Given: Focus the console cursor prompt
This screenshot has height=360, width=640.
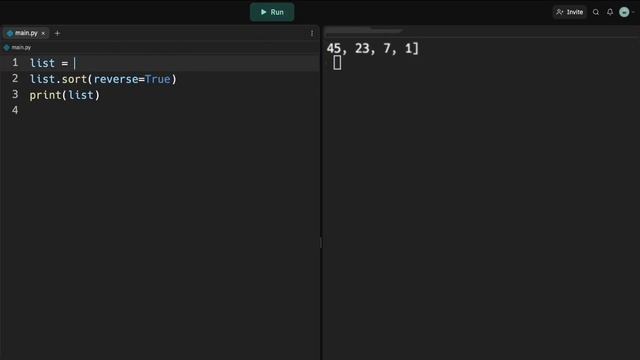Looking at the screenshot, I should coord(337,63).
